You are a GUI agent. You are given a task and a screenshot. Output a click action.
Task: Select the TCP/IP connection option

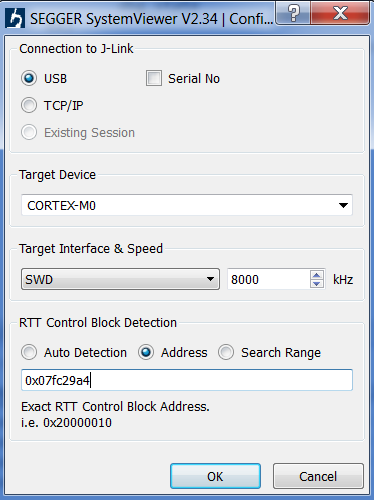pyautogui.click(x=29, y=105)
